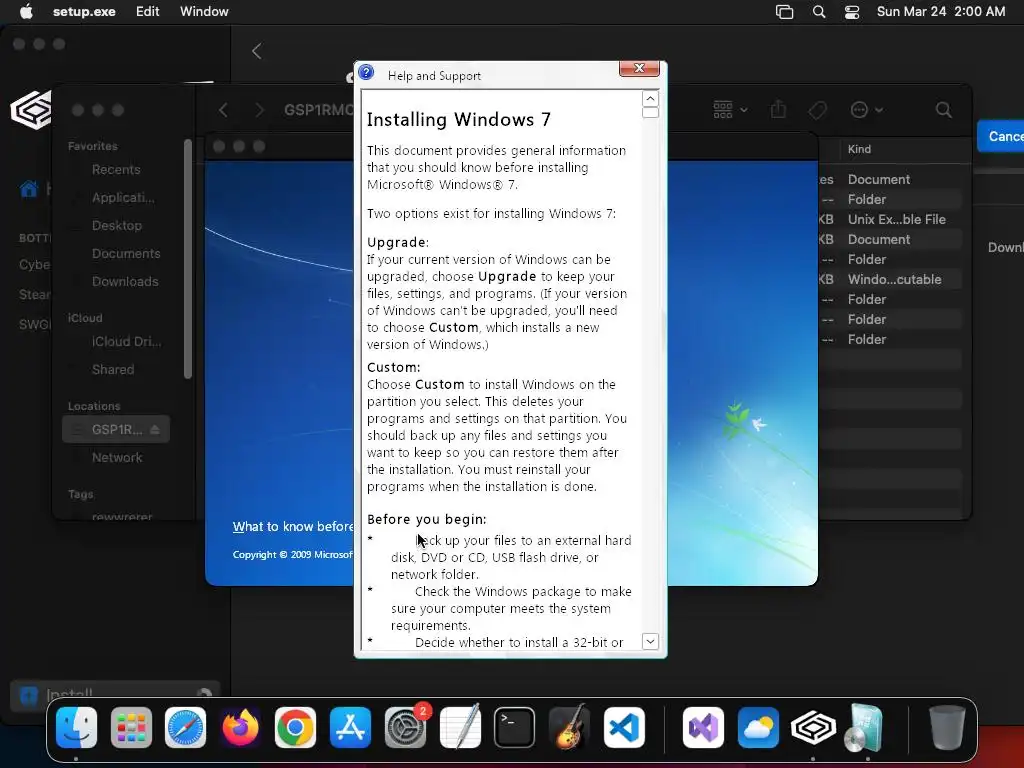This screenshot has height=768, width=1024.
Task: Click the Finder tags toolbar icon
Action: (x=817, y=110)
